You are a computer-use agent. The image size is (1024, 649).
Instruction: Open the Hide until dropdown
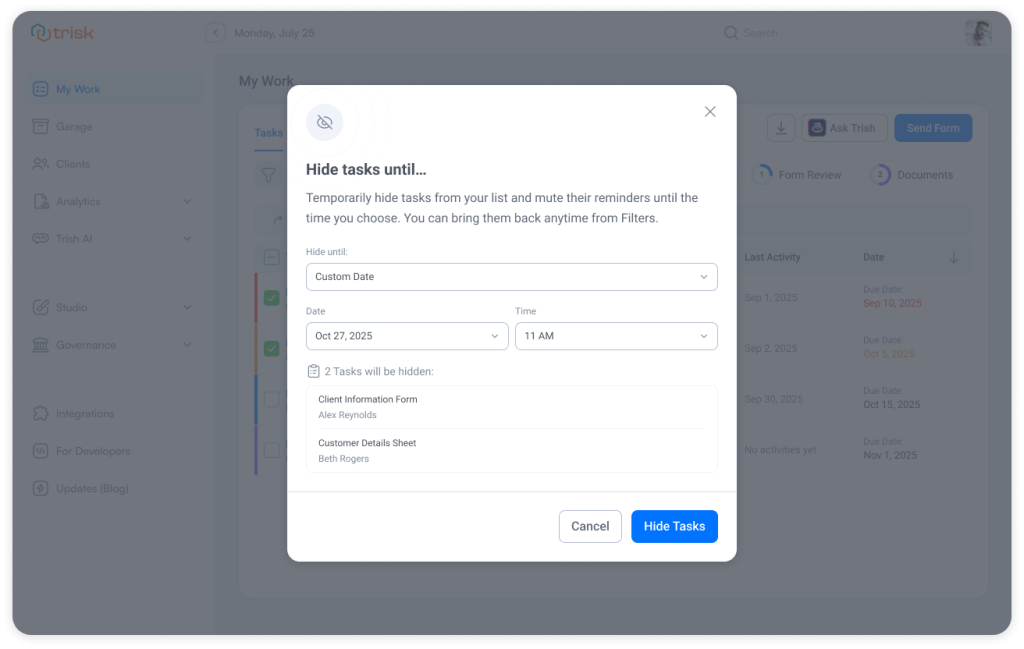(511, 276)
